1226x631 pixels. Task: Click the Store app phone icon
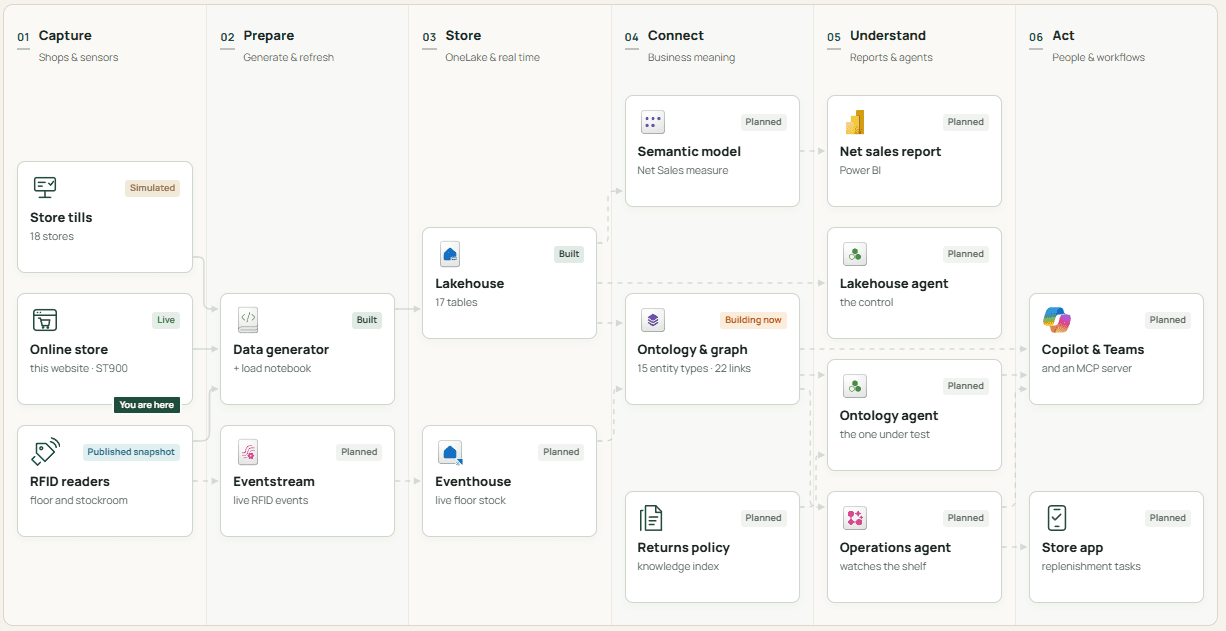point(1057,518)
